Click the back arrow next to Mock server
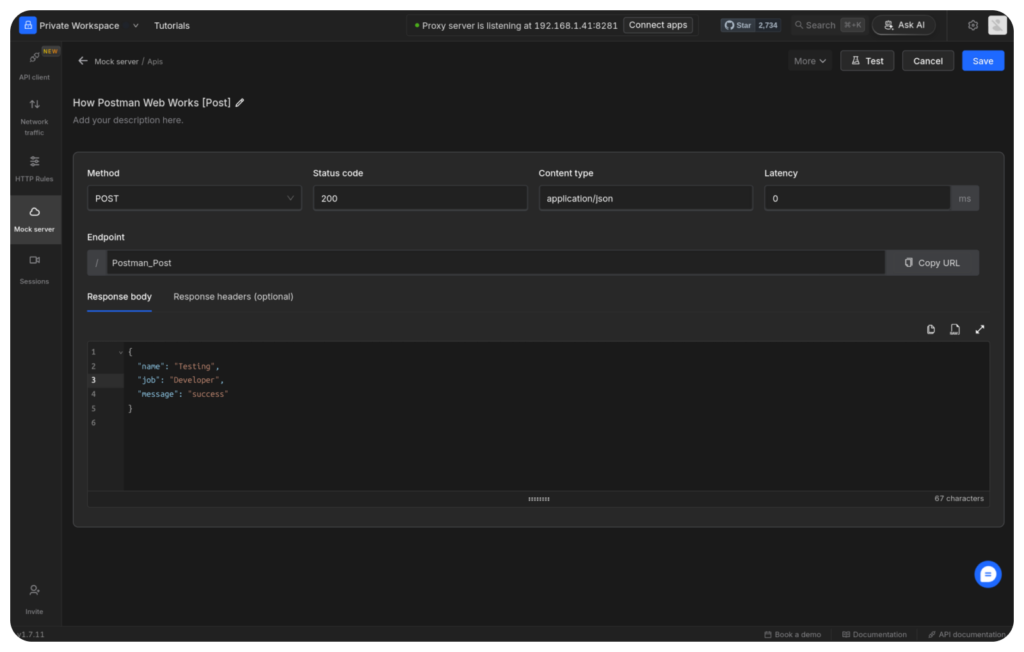The image size is (1024, 652). click(x=82, y=61)
